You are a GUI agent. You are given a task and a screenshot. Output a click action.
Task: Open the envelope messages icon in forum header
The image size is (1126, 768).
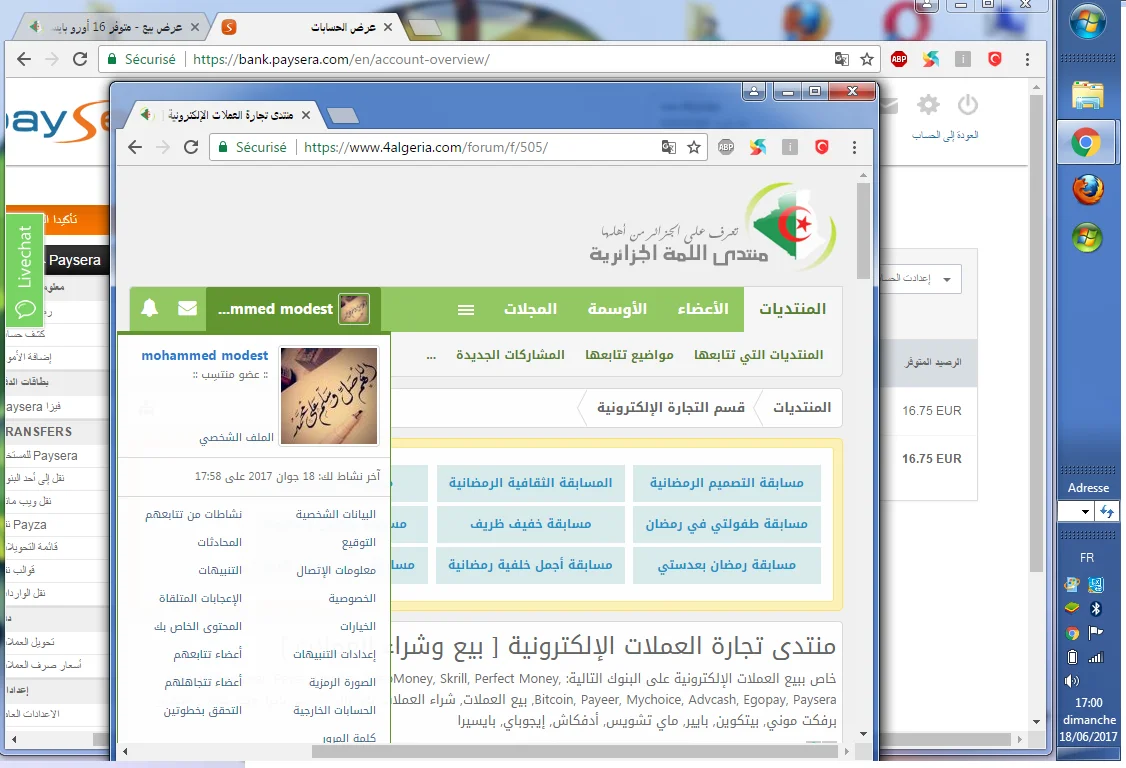pyautogui.click(x=187, y=309)
